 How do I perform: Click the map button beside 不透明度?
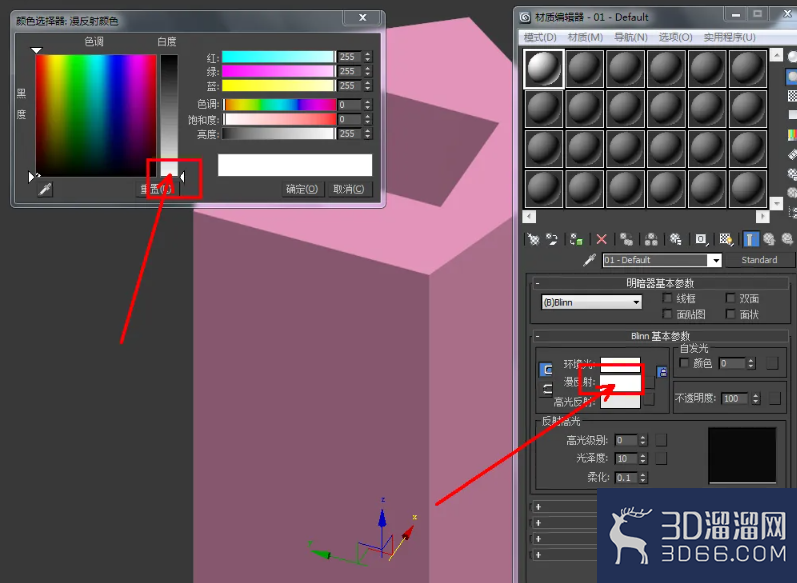pyautogui.click(x=775, y=398)
